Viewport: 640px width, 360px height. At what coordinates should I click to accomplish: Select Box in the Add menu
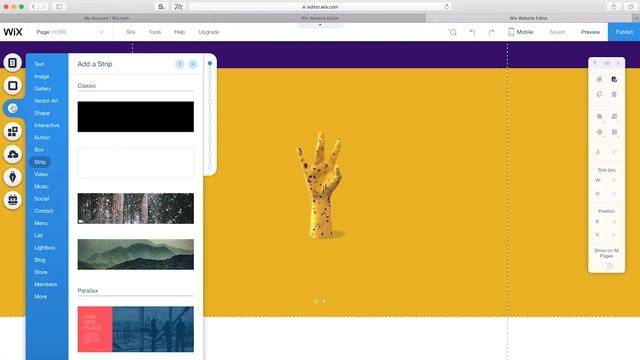pos(39,150)
